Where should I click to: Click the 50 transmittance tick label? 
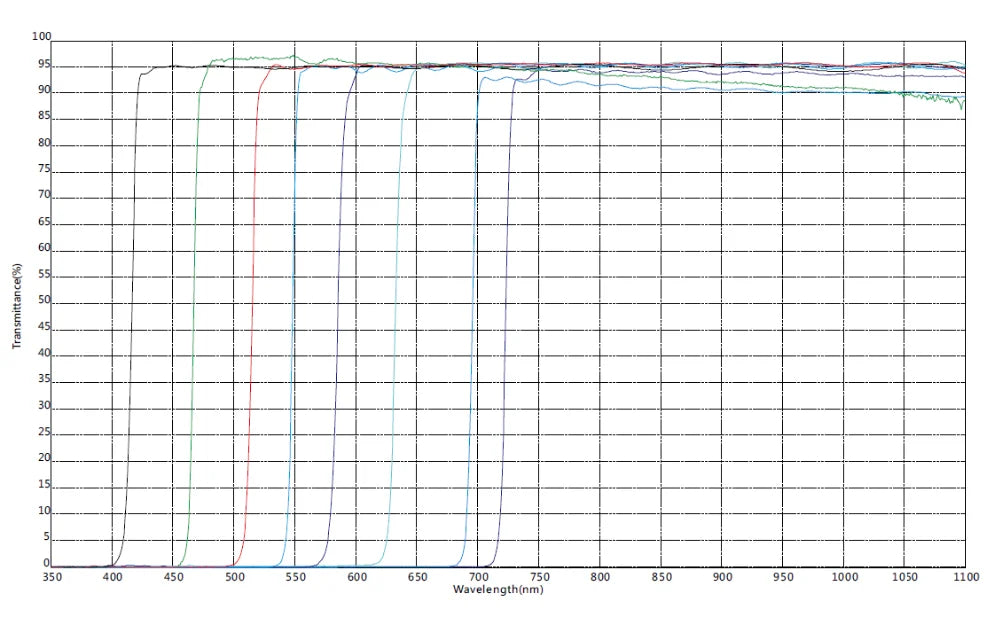pos(44,300)
